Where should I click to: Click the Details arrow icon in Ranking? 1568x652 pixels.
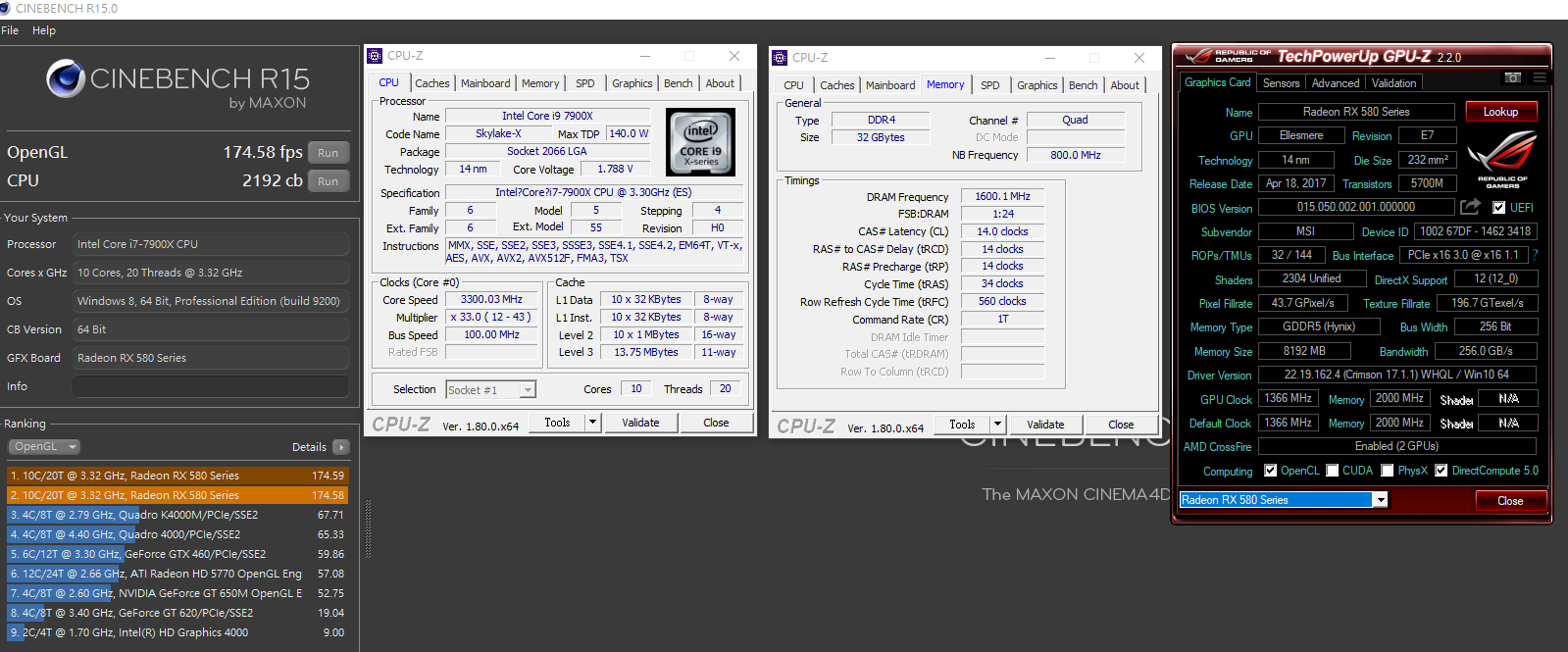(x=341, y=447)
